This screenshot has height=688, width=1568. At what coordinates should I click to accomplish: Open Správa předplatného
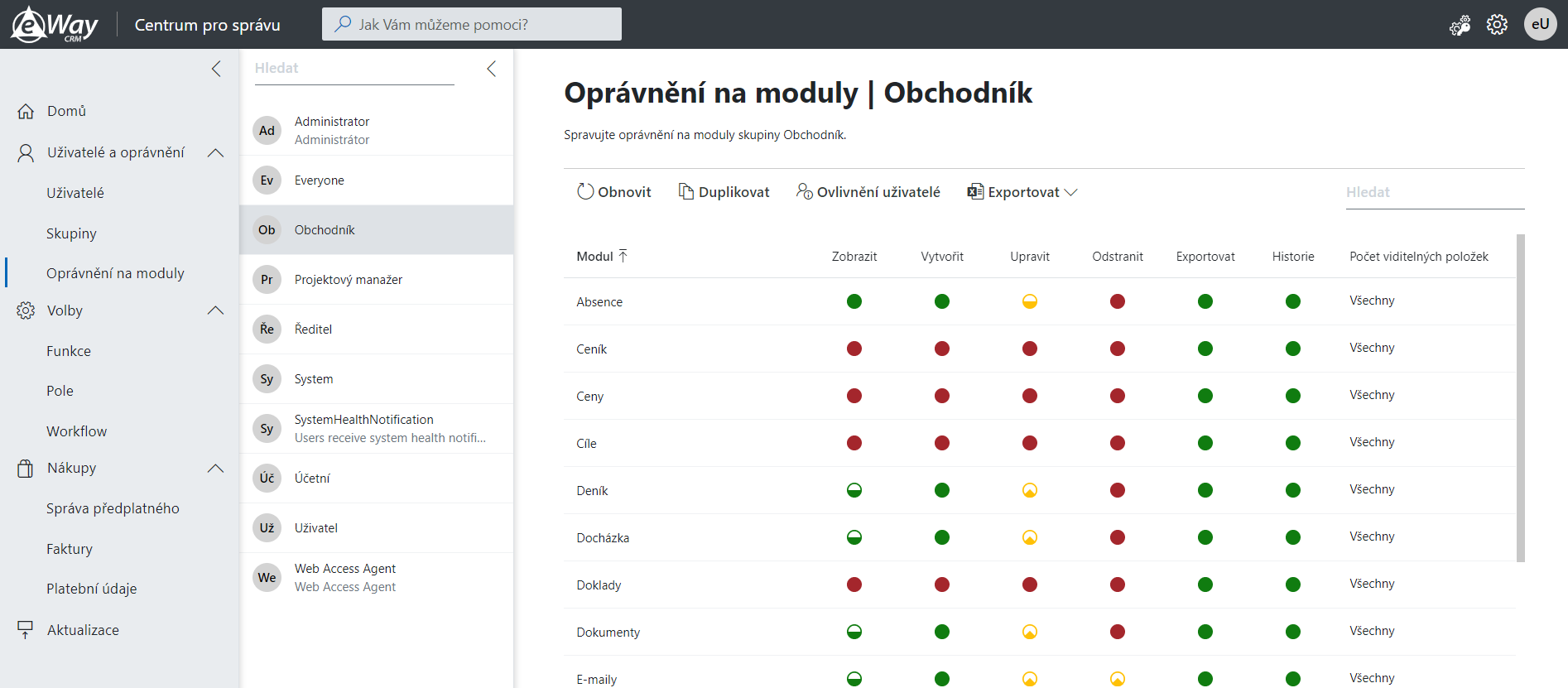[x=113, y=508]
